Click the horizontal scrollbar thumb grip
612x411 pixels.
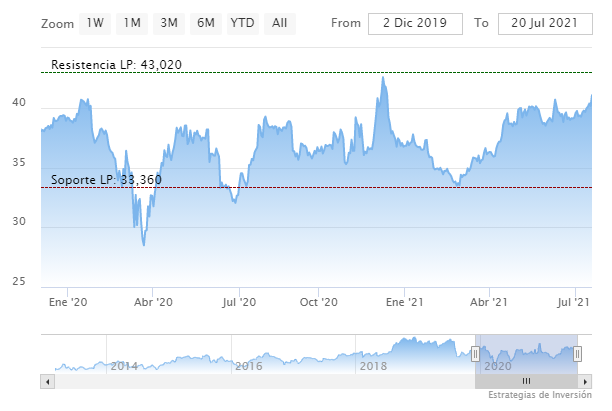(526, 381)
